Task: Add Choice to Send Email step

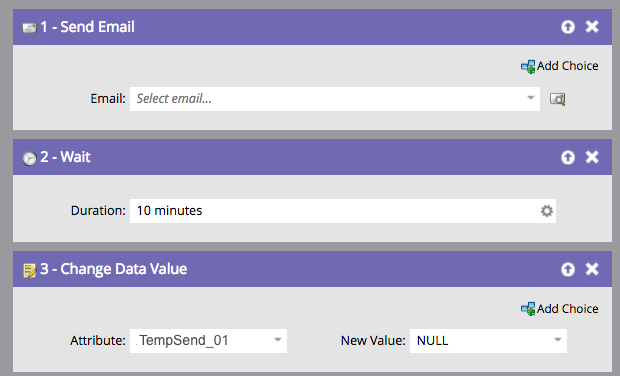Action: (560, 66)
